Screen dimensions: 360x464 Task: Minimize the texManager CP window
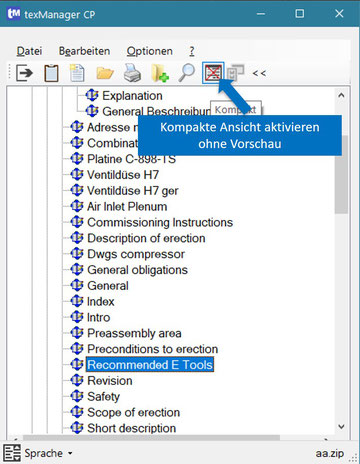[261, 14]
